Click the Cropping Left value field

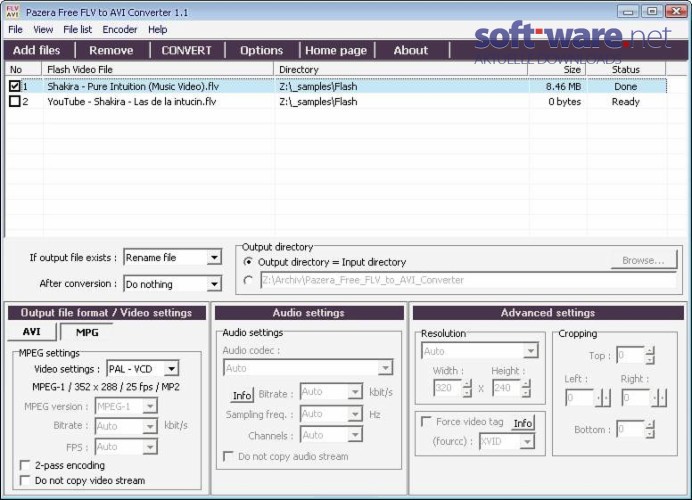pyautogui.click(x=580, y=398)
